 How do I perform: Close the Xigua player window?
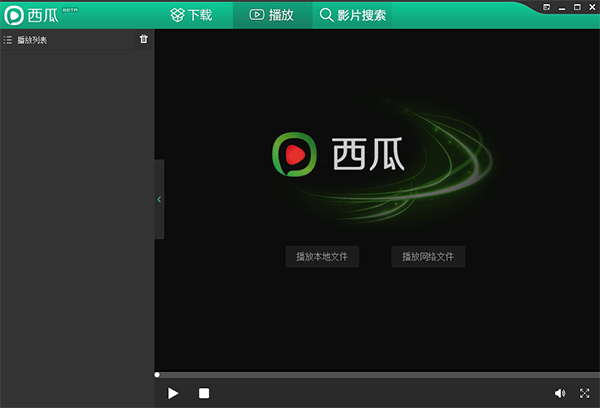(592, 7)
